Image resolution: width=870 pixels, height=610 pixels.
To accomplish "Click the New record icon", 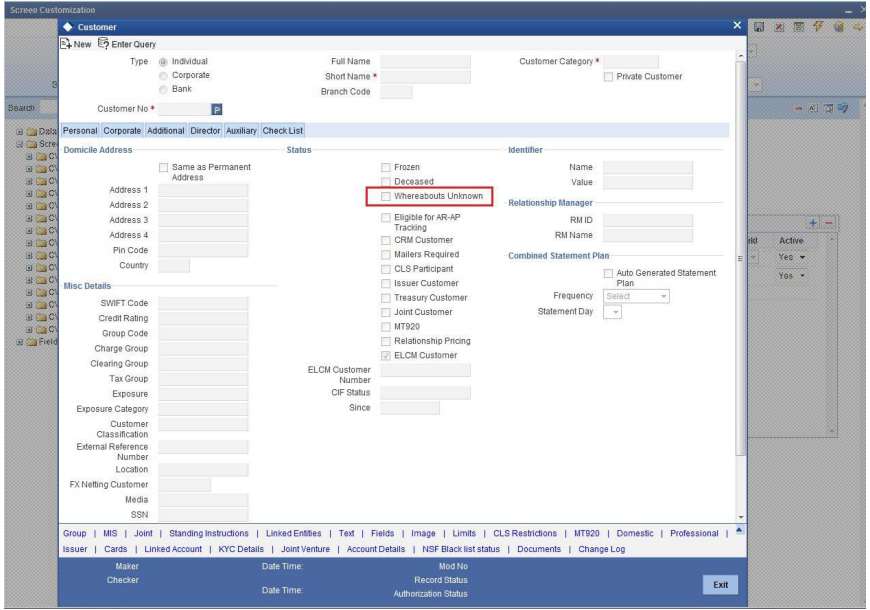I will 66,44.
